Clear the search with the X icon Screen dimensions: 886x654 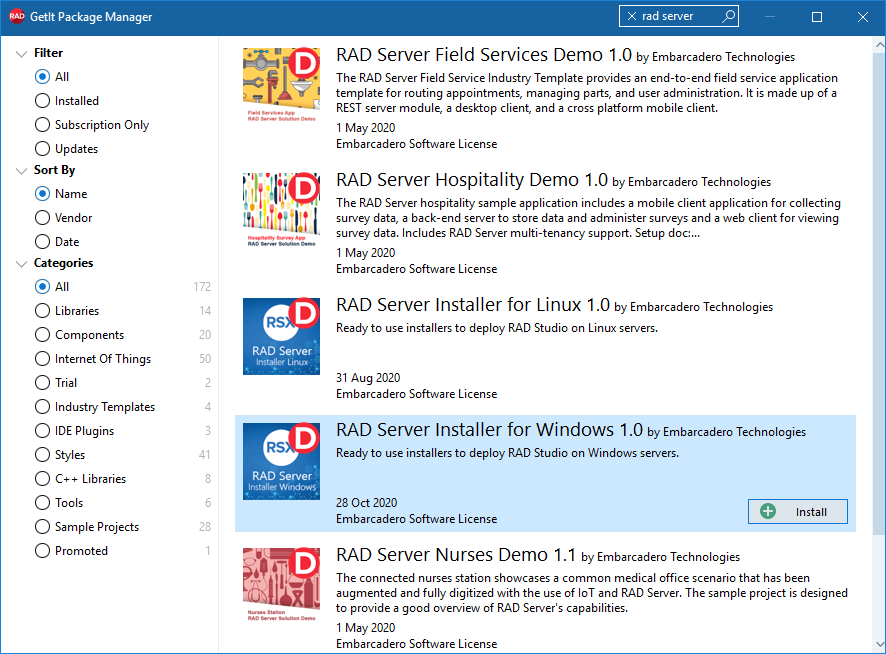pyautogui.click(x=632, y=16)
